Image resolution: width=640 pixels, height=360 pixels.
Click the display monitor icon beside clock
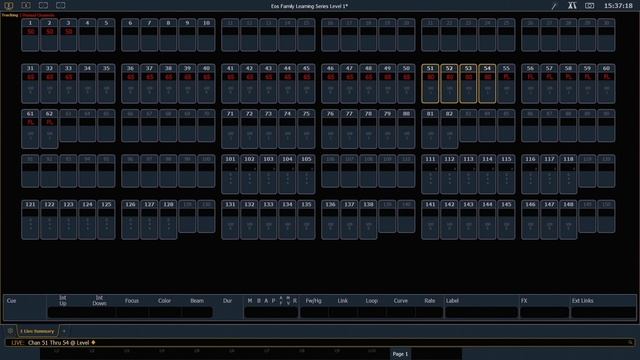pos(589,6)
